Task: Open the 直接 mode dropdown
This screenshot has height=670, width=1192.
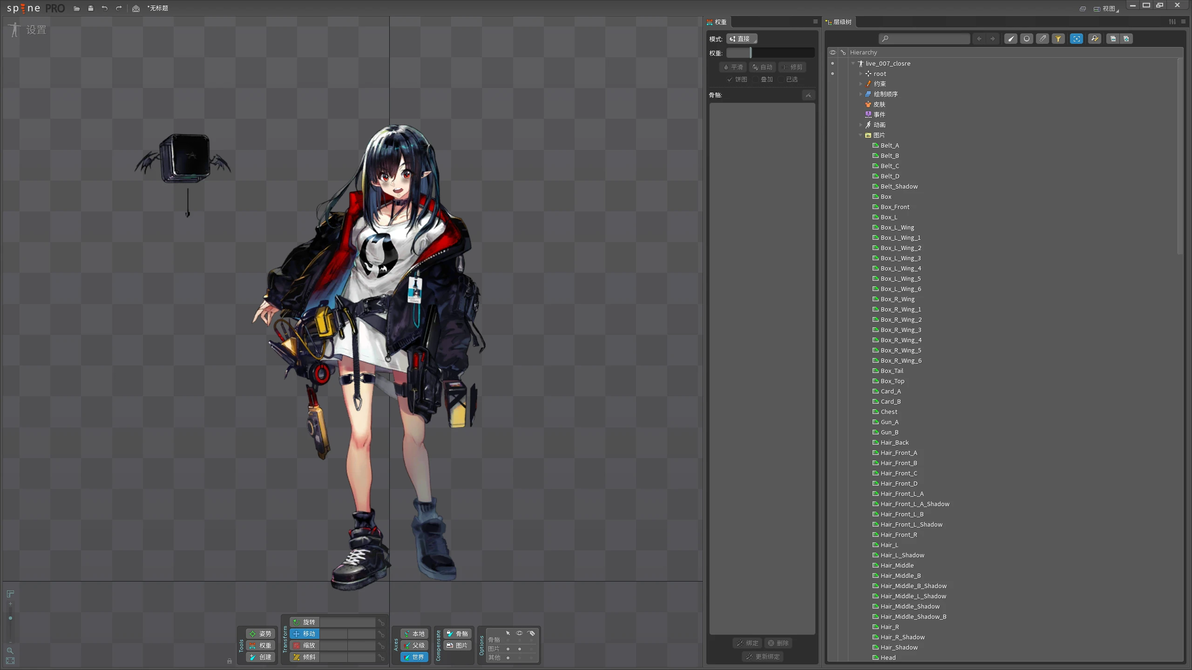Action: (742, 39)
